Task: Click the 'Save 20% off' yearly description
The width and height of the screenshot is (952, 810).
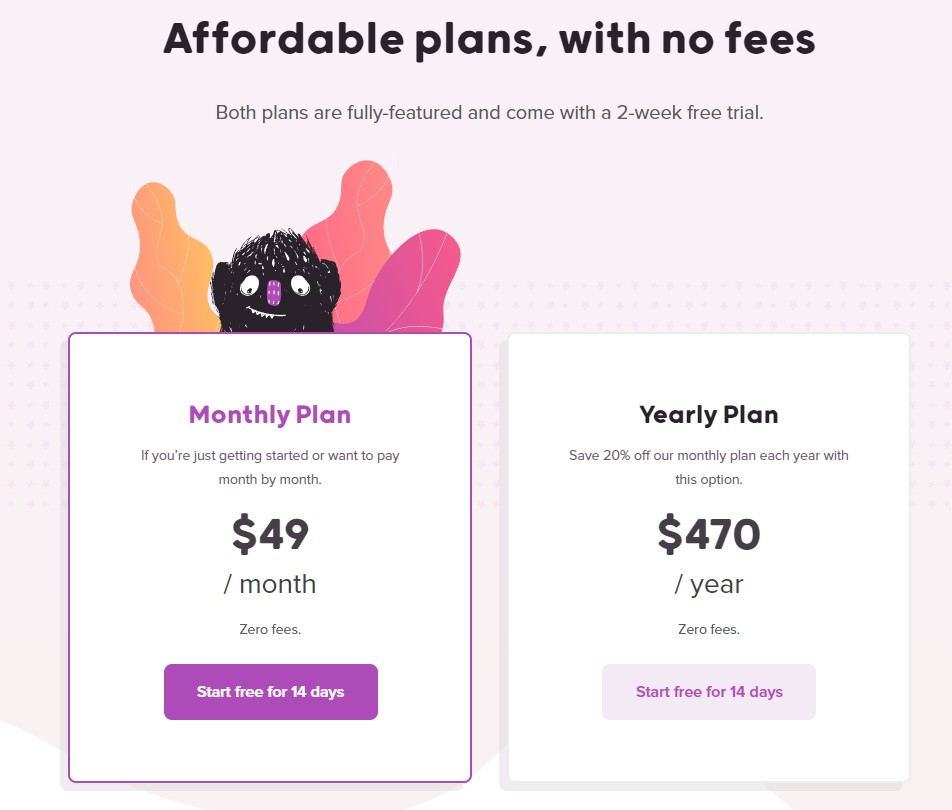Action: coord(709,468)
